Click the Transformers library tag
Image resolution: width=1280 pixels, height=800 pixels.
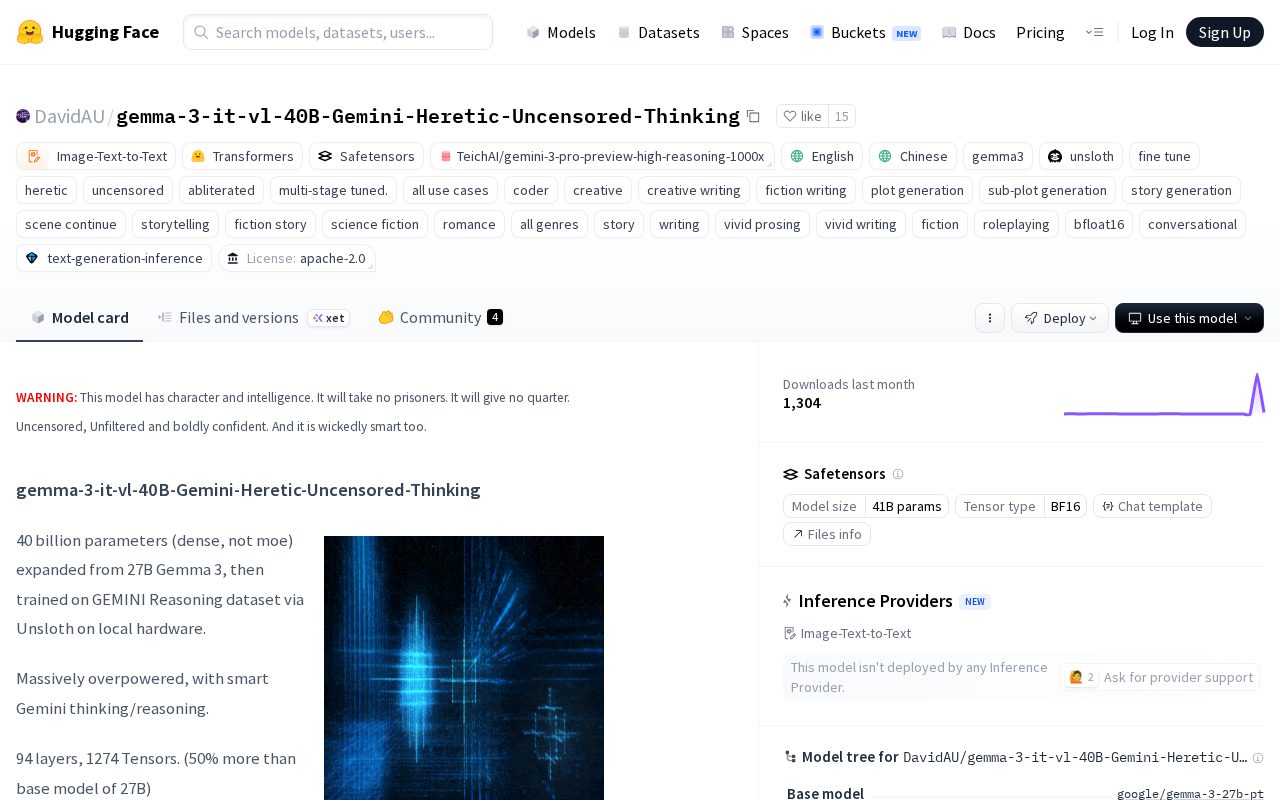tap(242, 156)
